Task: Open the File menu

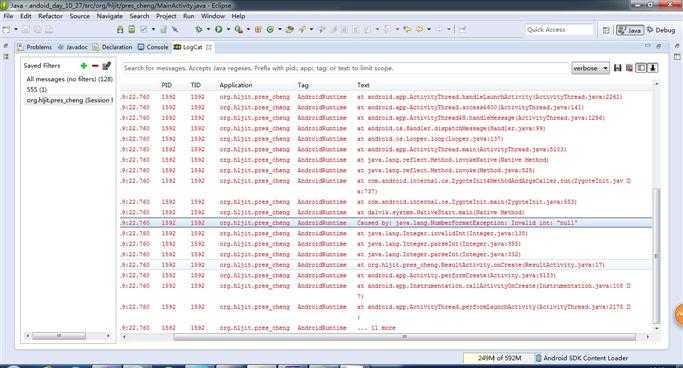Action: click(8, 16)
